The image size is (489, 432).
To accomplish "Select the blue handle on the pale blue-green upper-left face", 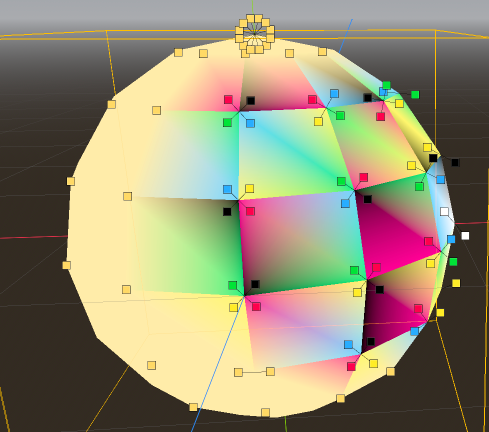I will point(227,189).
